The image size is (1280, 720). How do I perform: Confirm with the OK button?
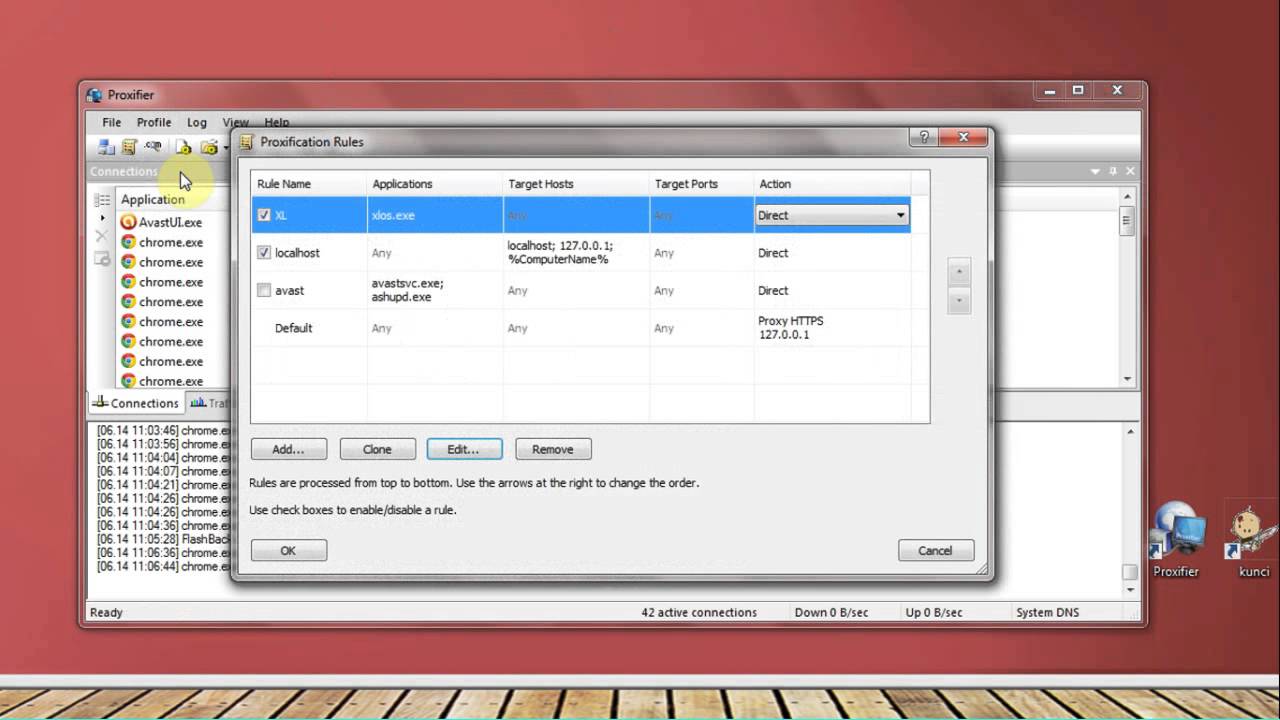[288, 550]
